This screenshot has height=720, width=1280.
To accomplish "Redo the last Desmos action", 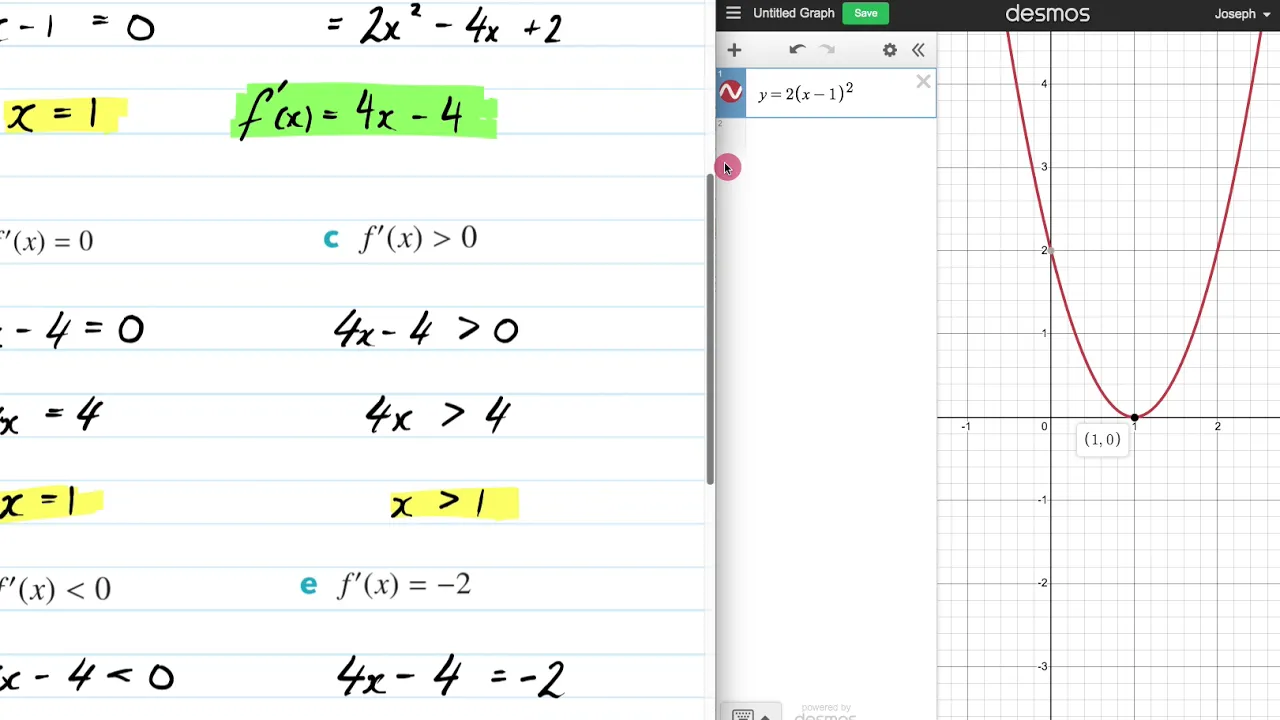I will tap(827, 50).
